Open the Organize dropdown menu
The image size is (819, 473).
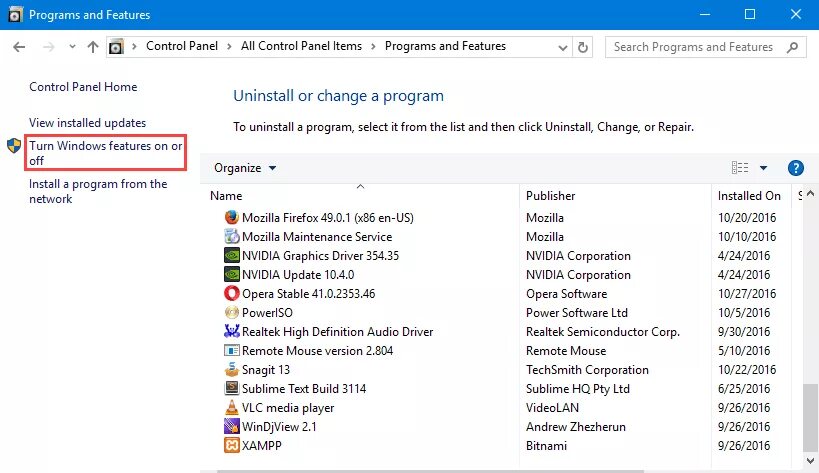(245, 168)
